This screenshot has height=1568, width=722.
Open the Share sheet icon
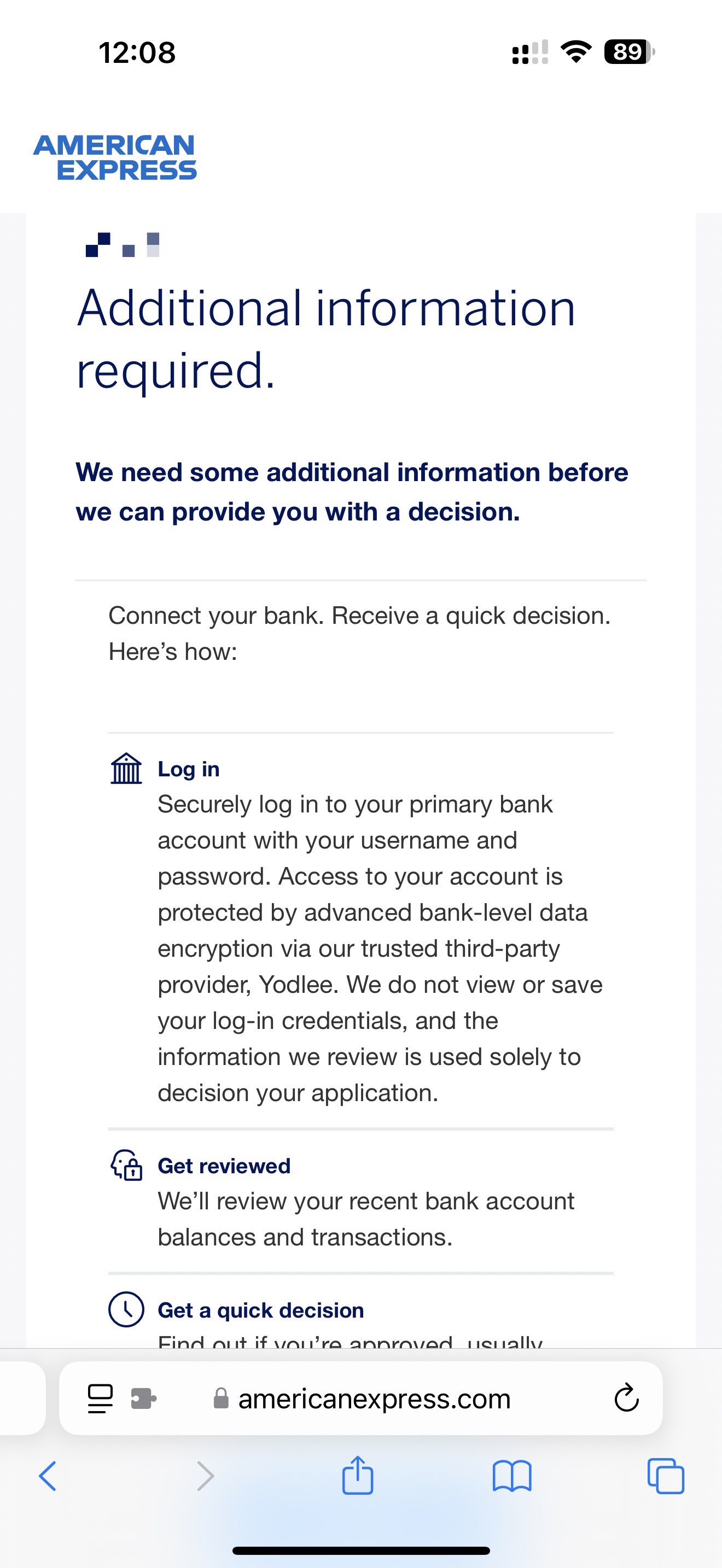click(358, 1475)
